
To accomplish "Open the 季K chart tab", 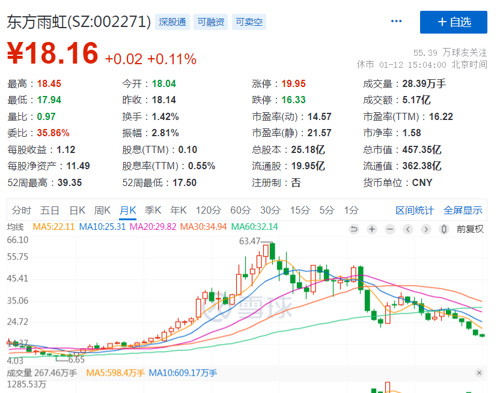I will coord(153,210).
